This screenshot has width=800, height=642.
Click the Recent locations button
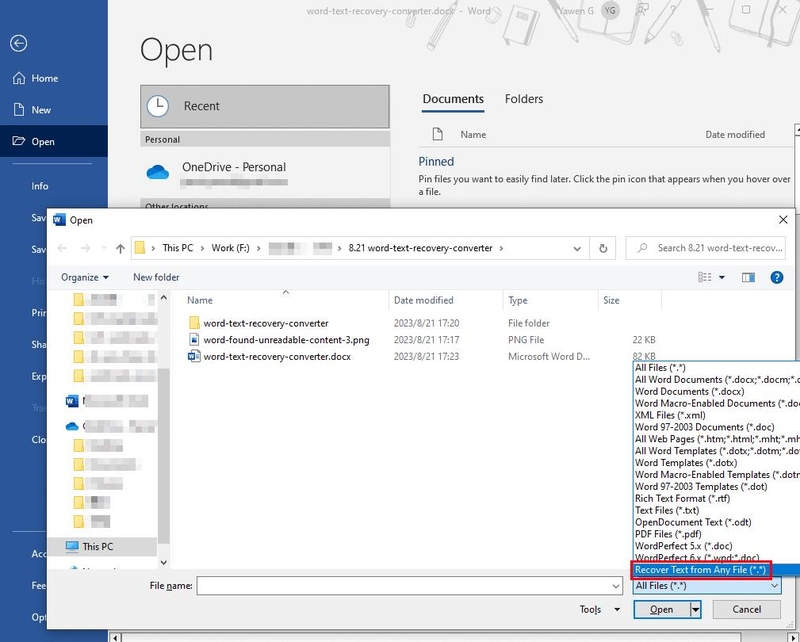(x=265, y=106)
